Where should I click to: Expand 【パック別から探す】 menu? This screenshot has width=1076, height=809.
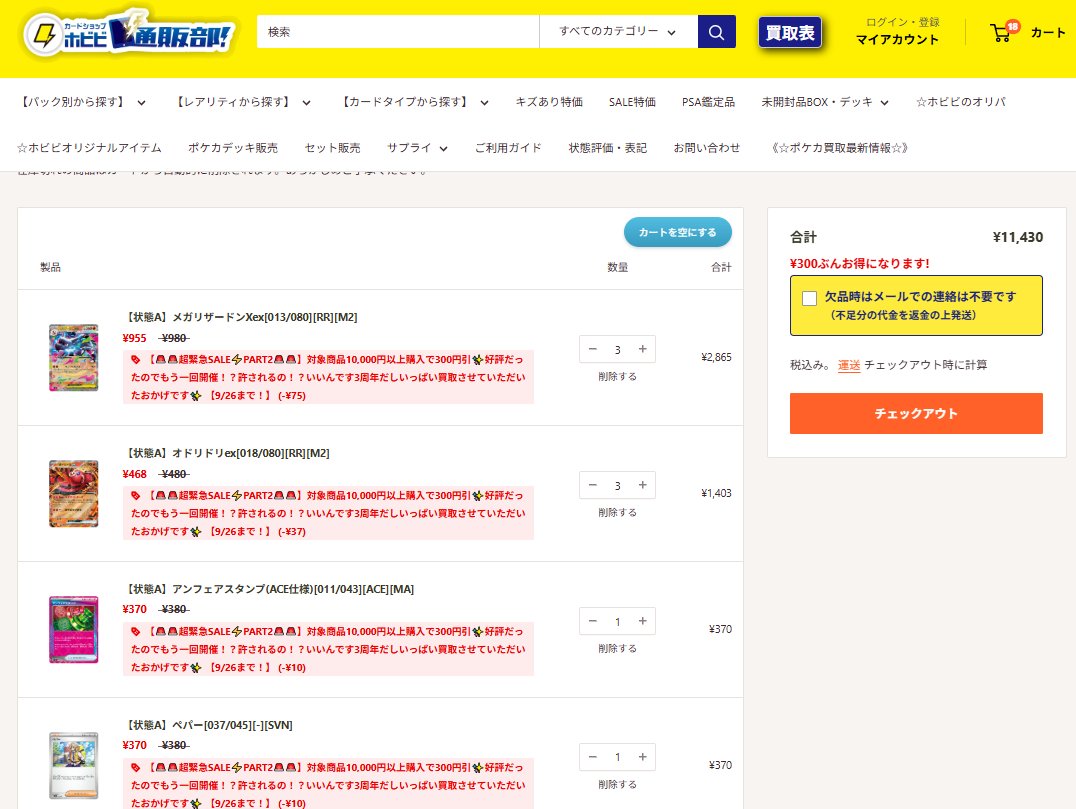tap(82, 102)
